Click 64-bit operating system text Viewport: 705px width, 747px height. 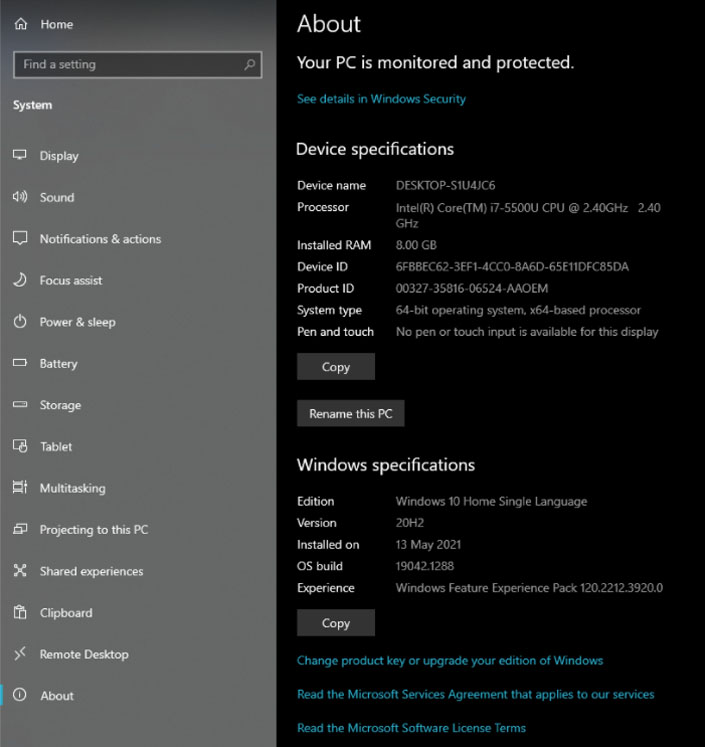pyautogui.click(x=518, y=310)
